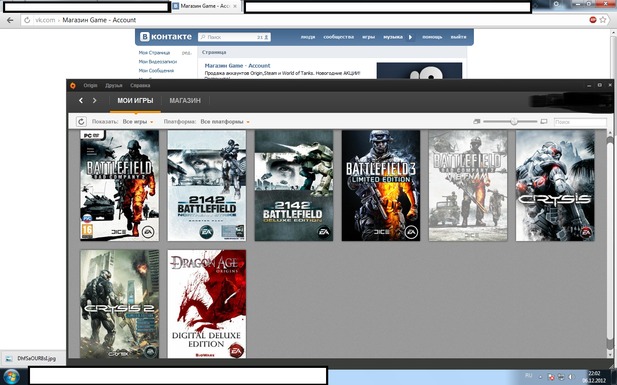Expand the Все игры filter dropdown
This screenshot has width=617, height=385.
point(138,122)
